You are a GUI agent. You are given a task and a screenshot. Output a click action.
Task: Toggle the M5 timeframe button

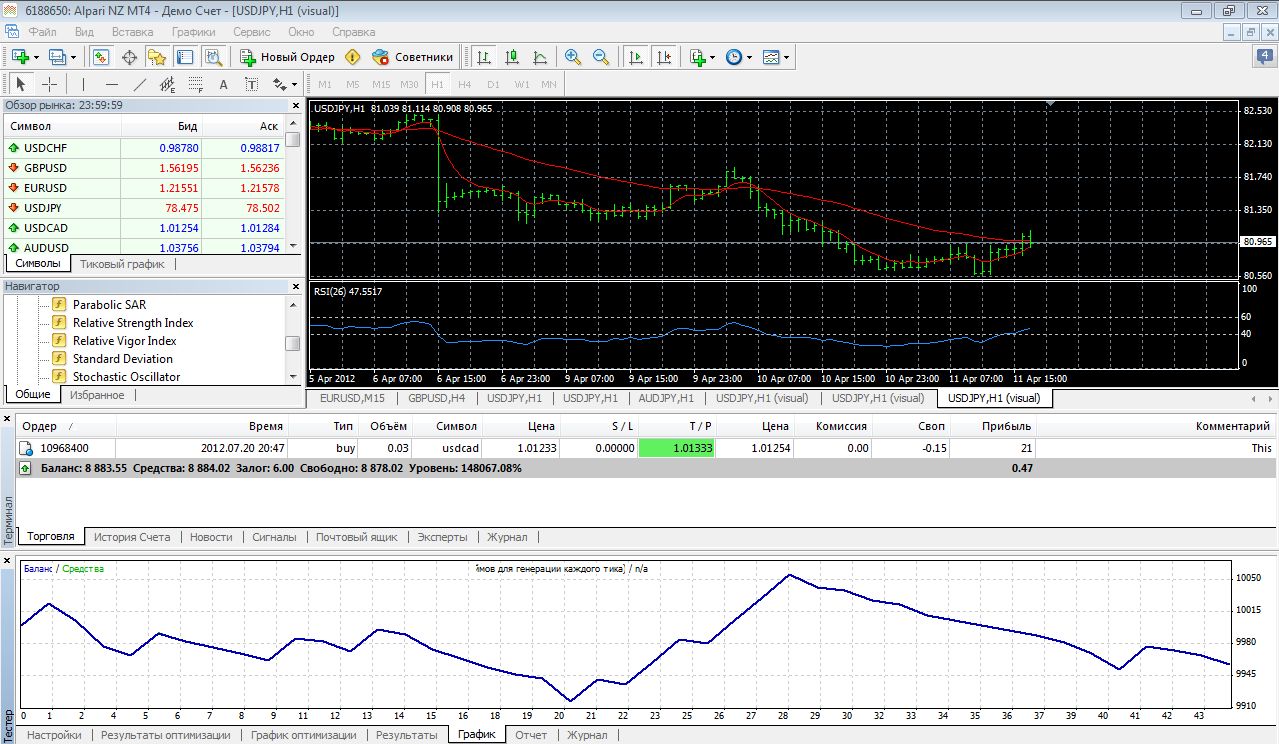click(353, 84)
